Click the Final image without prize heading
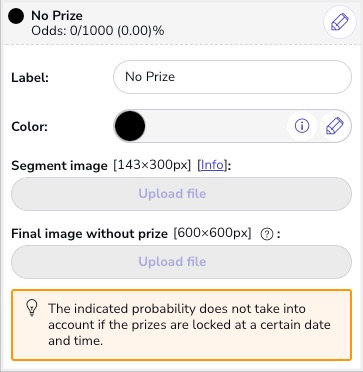 89,234
